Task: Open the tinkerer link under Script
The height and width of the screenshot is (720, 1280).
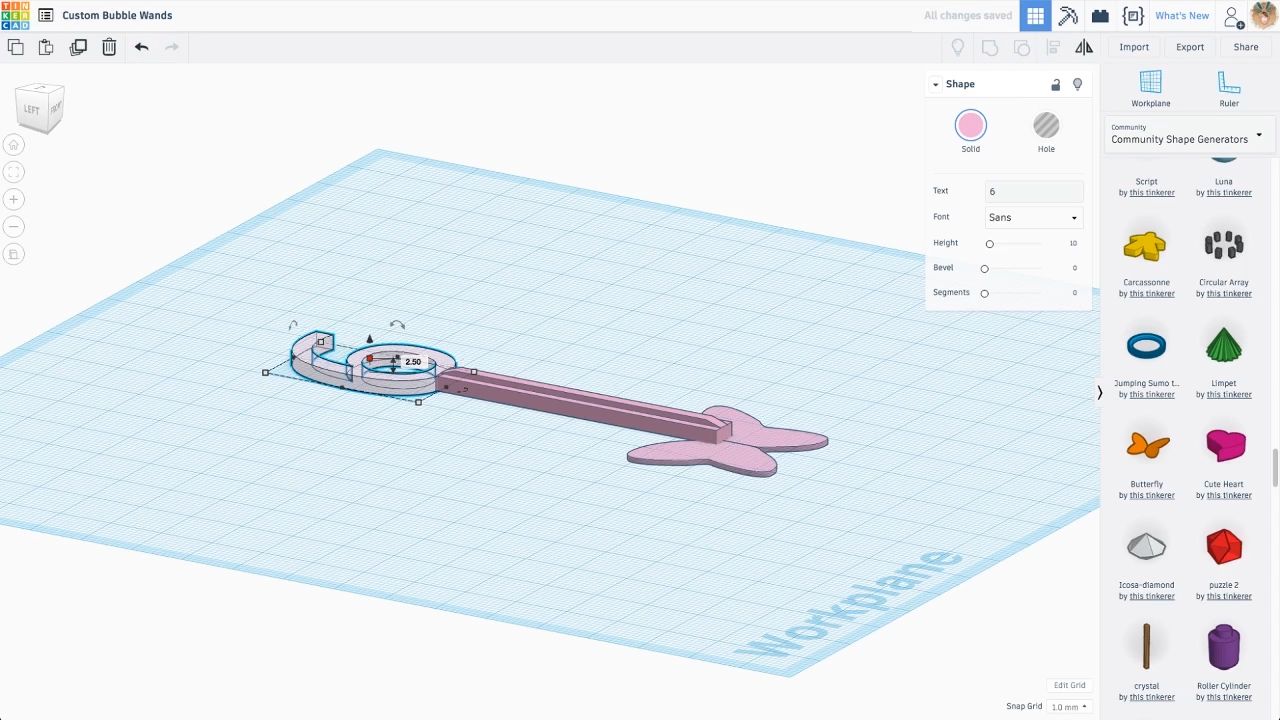Action: point(1152,193)
